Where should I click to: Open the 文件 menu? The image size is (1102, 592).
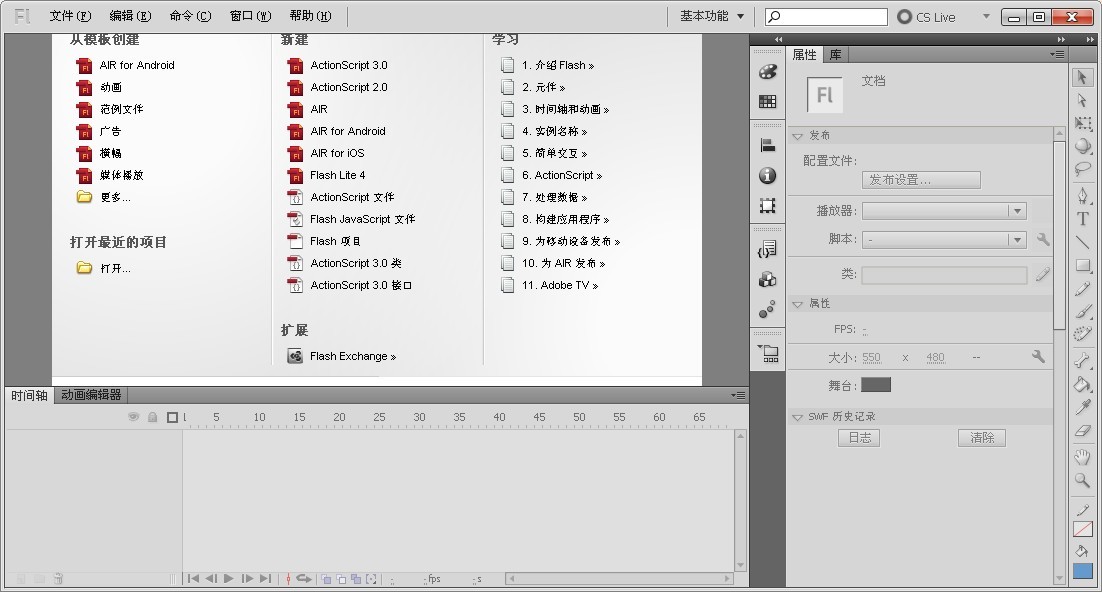click(69, 16)
